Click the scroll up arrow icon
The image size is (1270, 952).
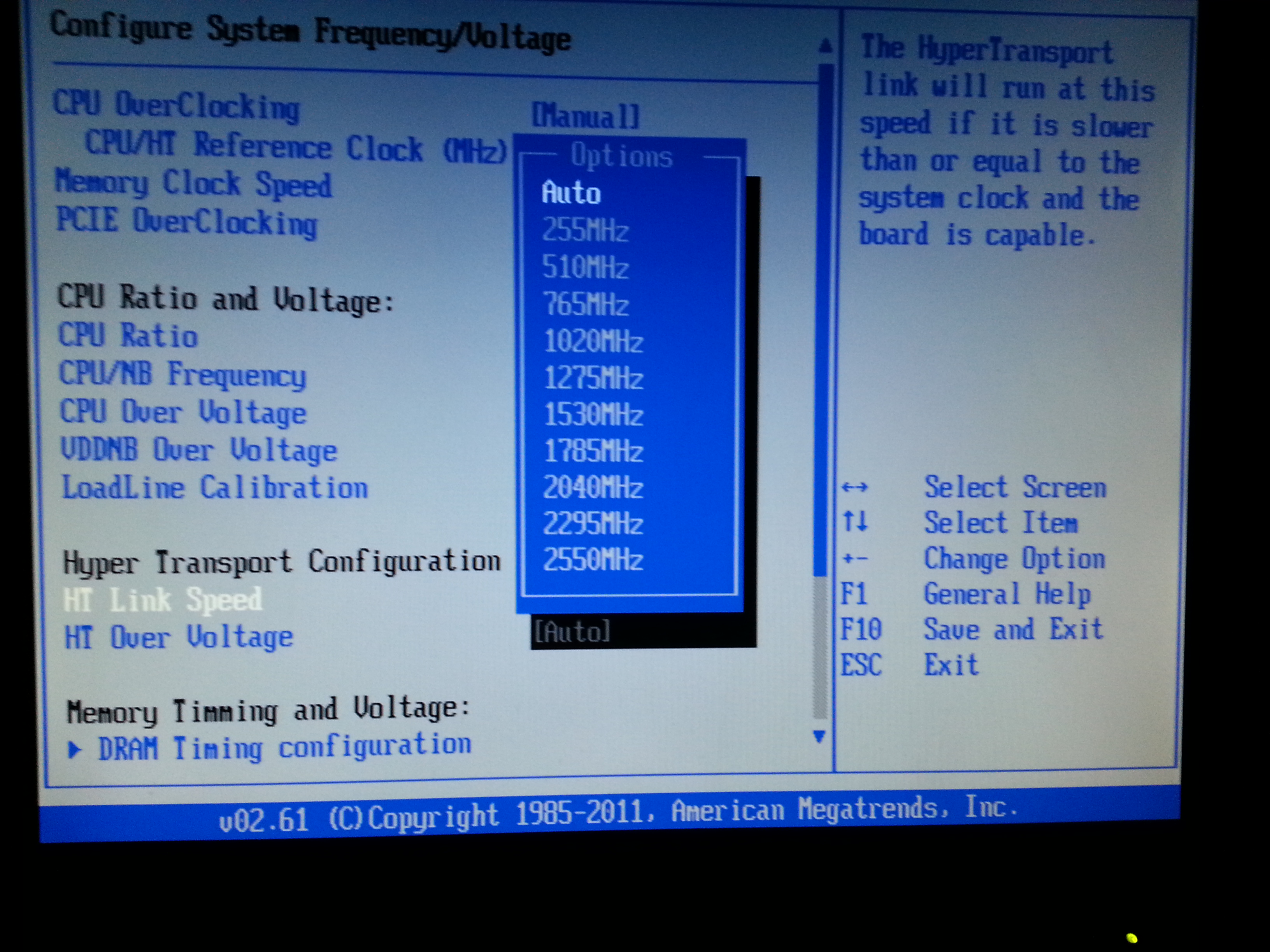[x=825, y=45]
